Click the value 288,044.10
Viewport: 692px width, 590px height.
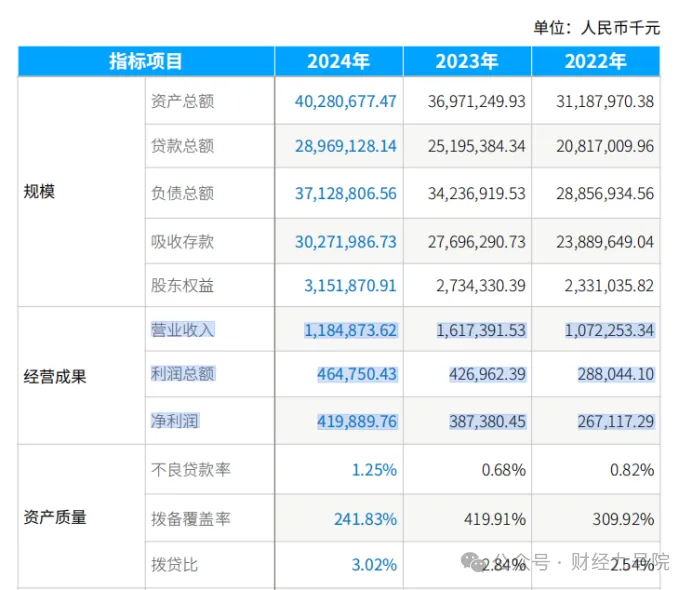(616, 374)
